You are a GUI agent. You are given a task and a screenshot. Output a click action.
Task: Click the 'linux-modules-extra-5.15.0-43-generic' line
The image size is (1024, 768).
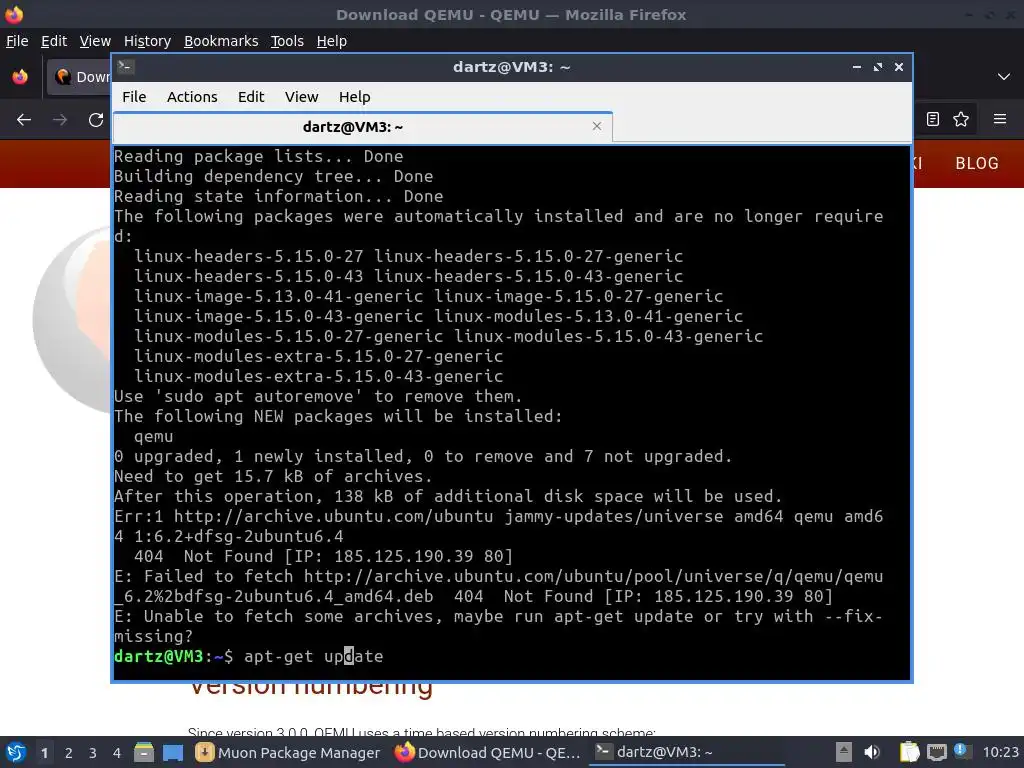(319, 376)
